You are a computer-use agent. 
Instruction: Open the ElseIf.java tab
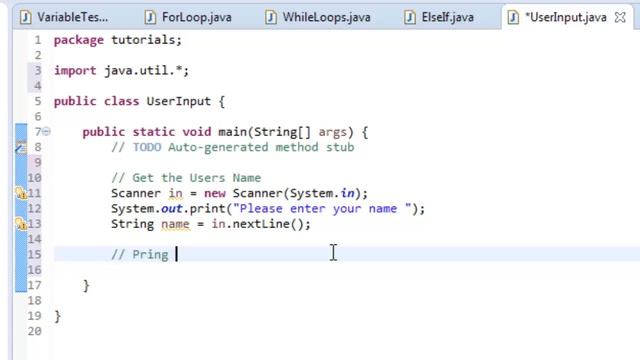point(439,17)
